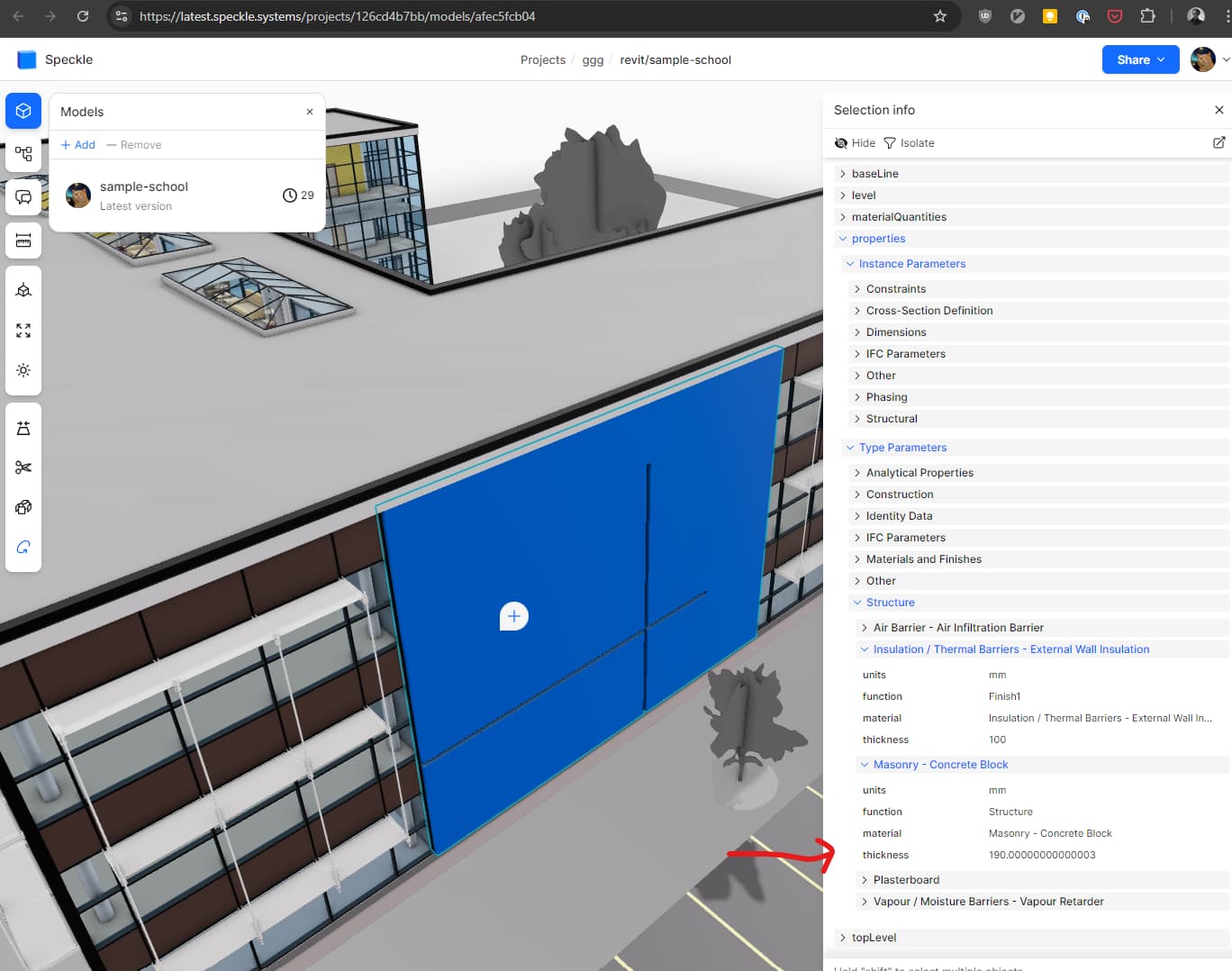1232x971 pixels.
Task: Go to Projects breadcrumb
Action: tap(543, 59)
